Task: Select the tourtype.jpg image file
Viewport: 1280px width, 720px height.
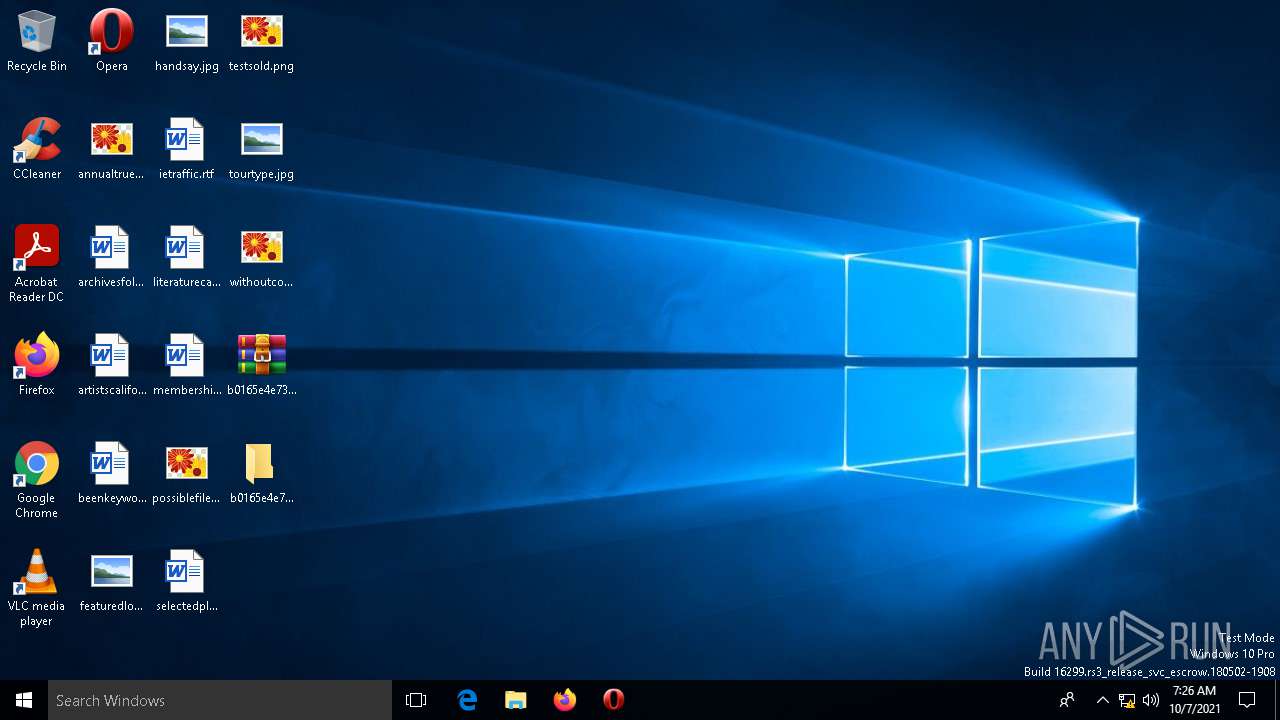Action: click(261, 149)
